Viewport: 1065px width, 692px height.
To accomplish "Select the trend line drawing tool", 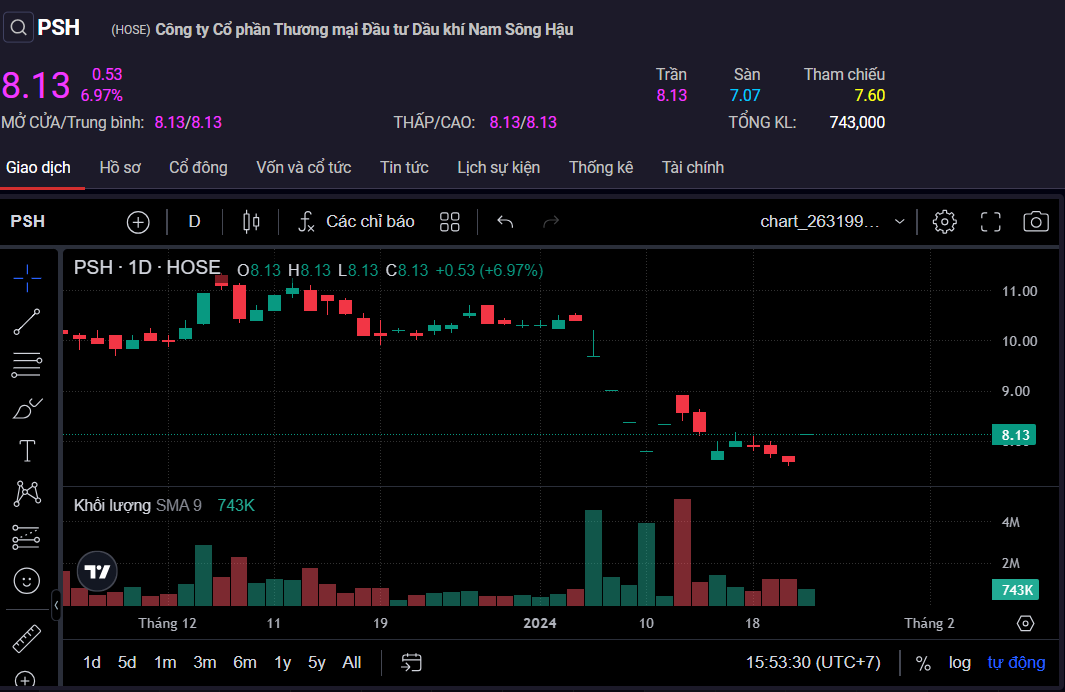I will pos(27,321).
